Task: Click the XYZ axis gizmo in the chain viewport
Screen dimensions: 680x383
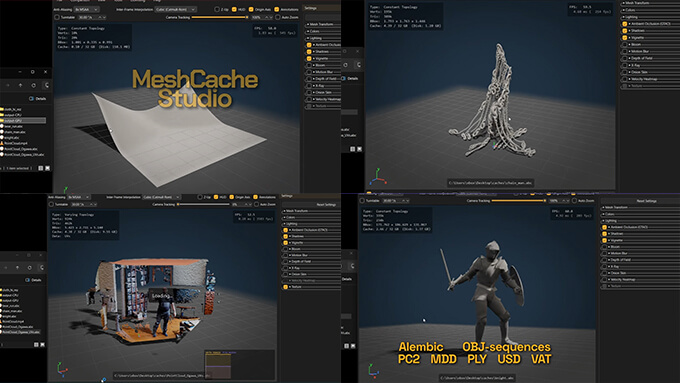Action: click(378, 177)
